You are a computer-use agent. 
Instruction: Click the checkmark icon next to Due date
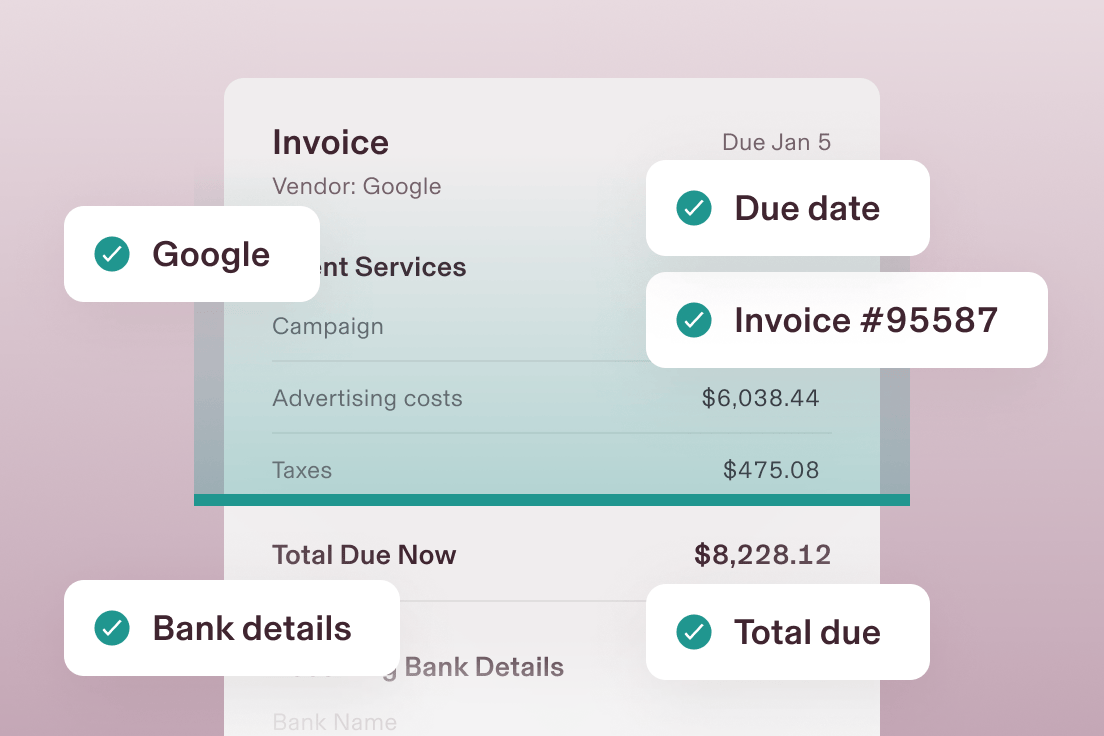point(694,208)
